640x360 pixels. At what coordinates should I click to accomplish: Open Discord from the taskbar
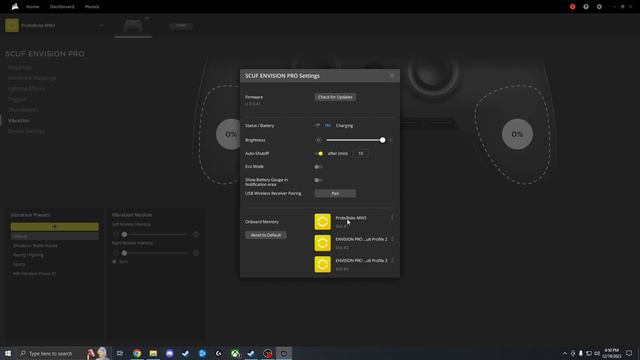[x=169, y=353]
